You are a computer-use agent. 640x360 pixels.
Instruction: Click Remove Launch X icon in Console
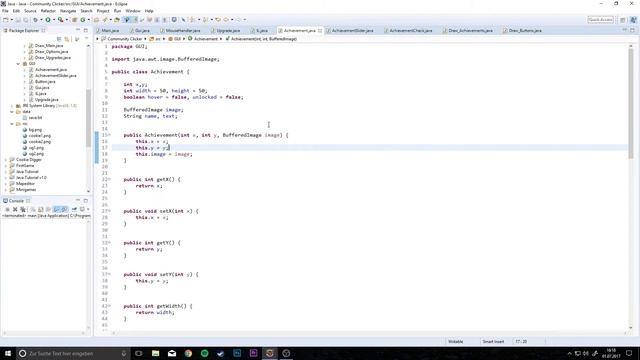click(x=15, y=209)
